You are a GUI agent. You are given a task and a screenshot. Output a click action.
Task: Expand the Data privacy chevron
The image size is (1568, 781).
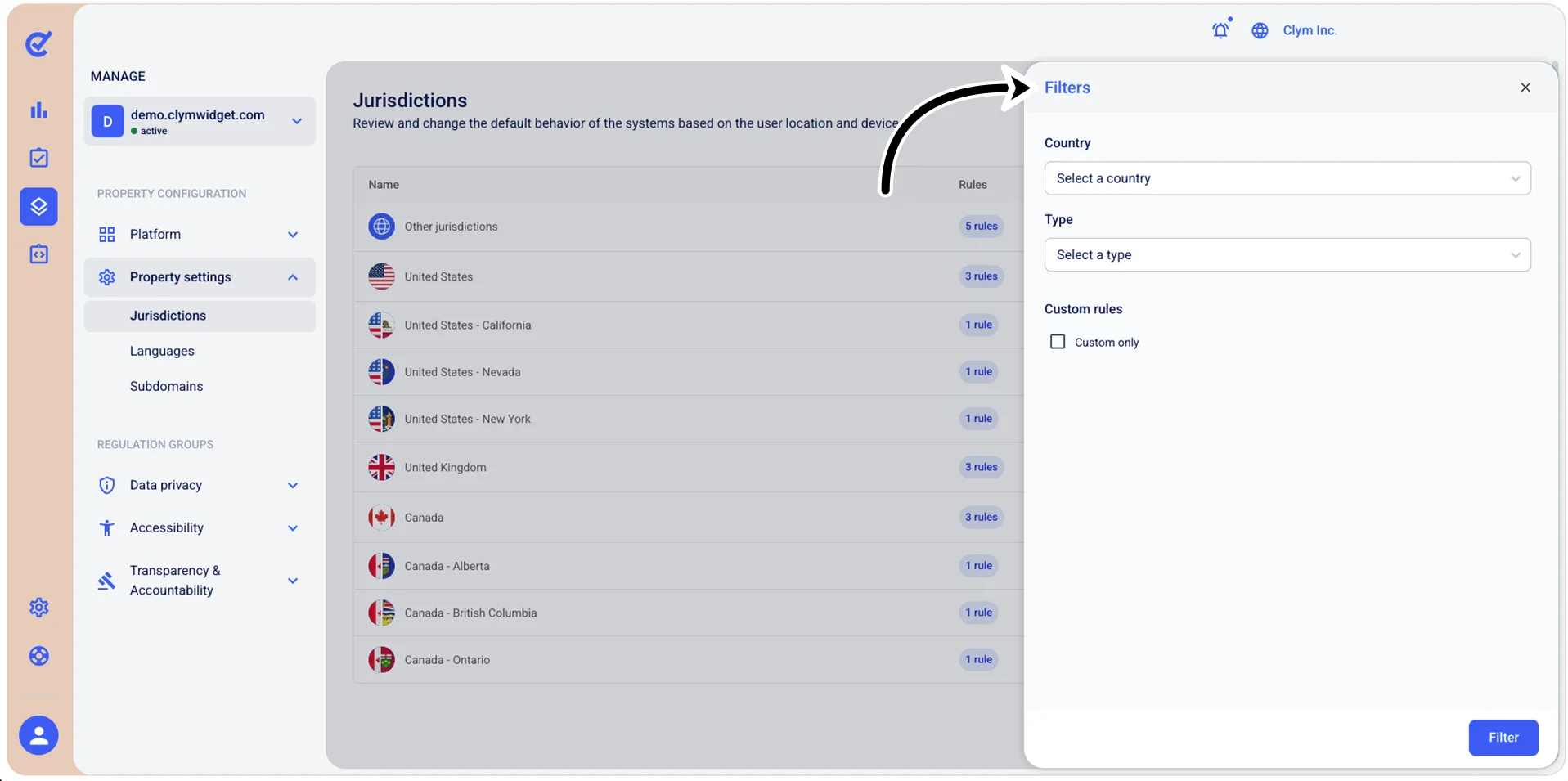click(x=293, y=485)
